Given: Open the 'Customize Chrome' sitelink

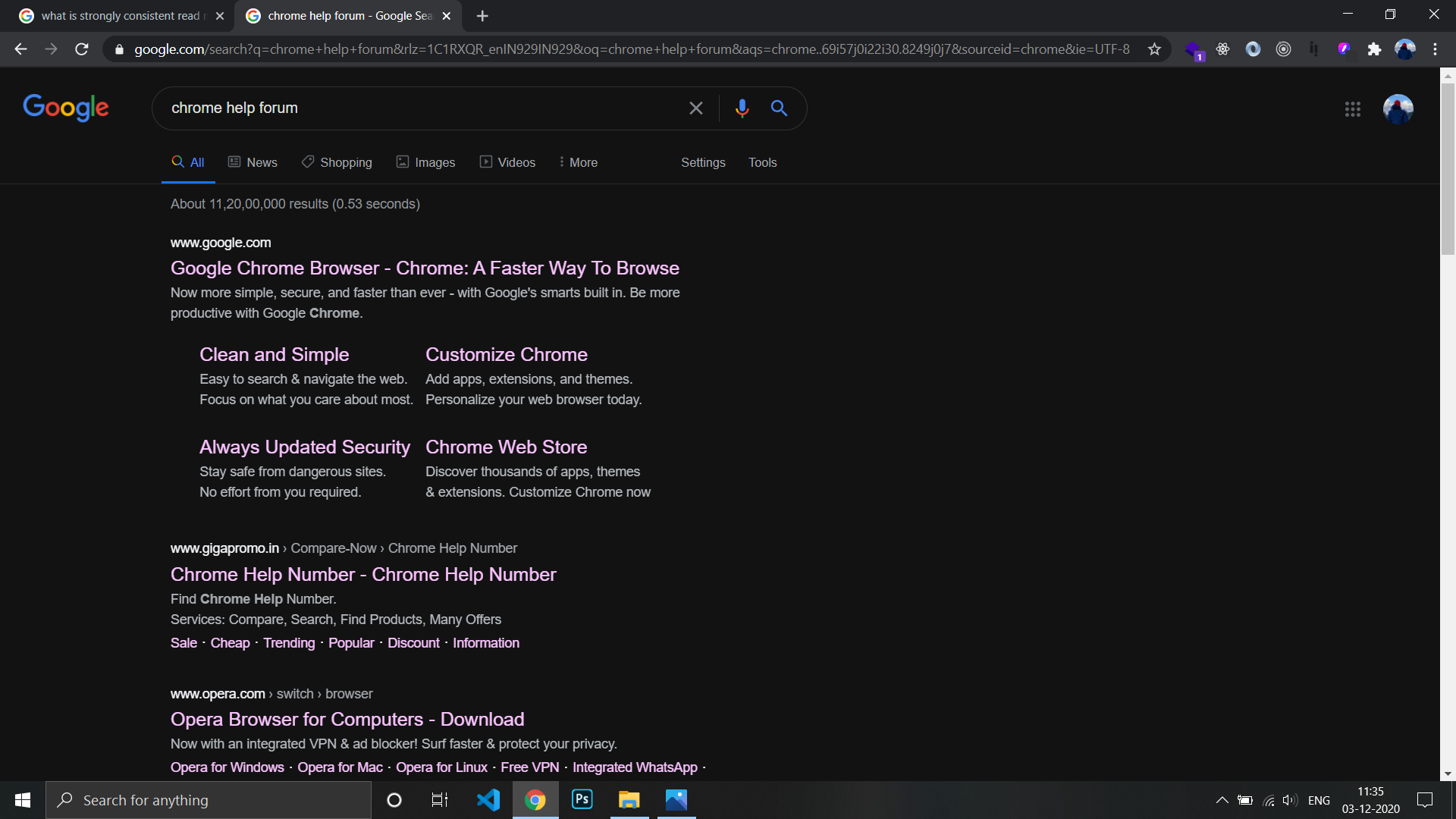Looking at the screenshot, I should tap(506, 354).
